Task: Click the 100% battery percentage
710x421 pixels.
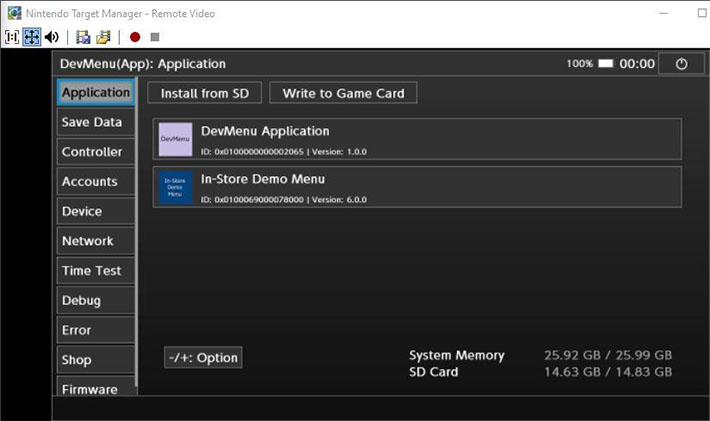Action: 580,63
